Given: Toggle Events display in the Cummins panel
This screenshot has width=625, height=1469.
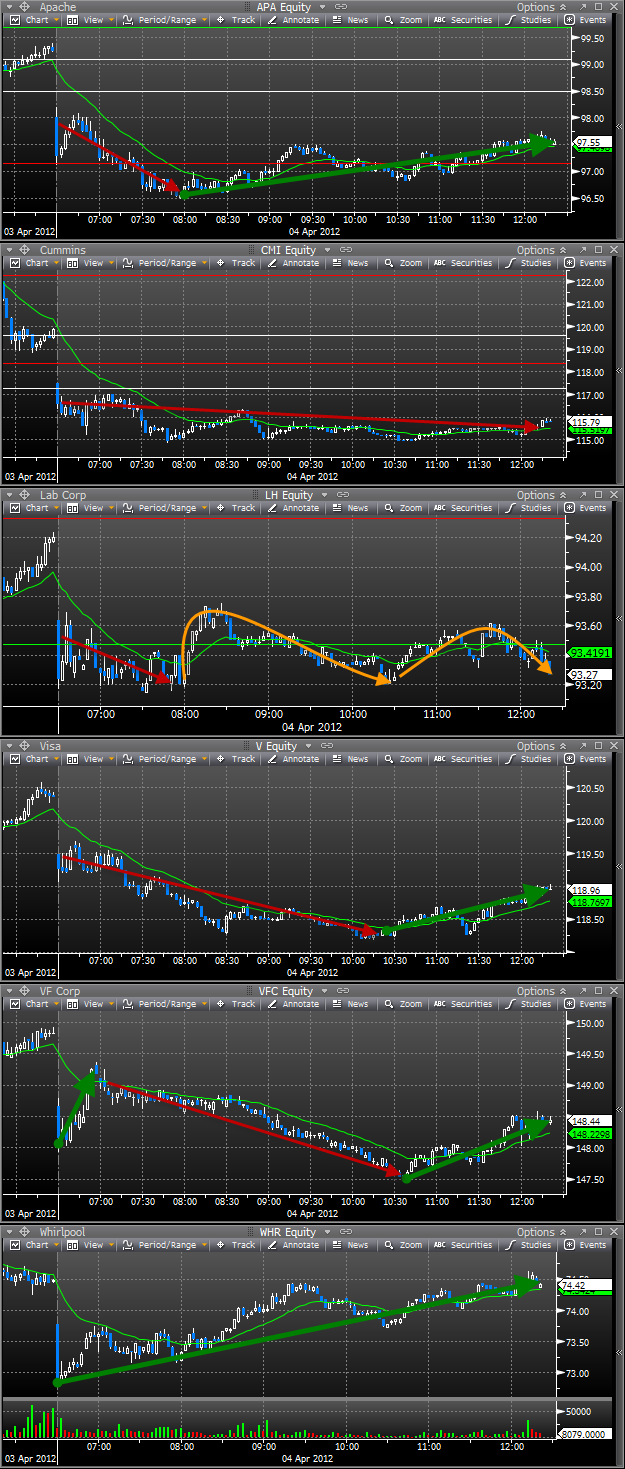Looking at the screenshot, I should (x=585, y=263).
